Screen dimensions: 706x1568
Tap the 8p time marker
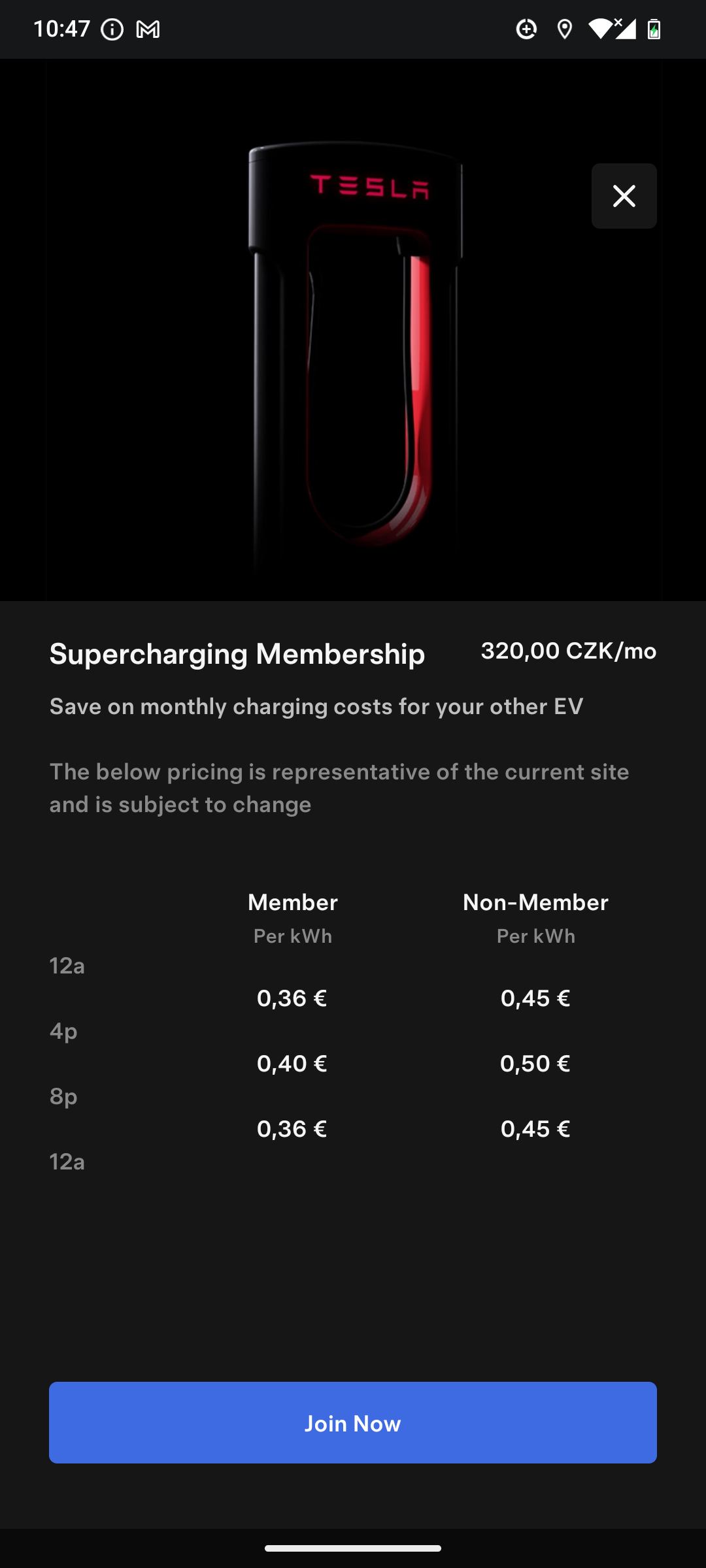(x=63, y=1097)
